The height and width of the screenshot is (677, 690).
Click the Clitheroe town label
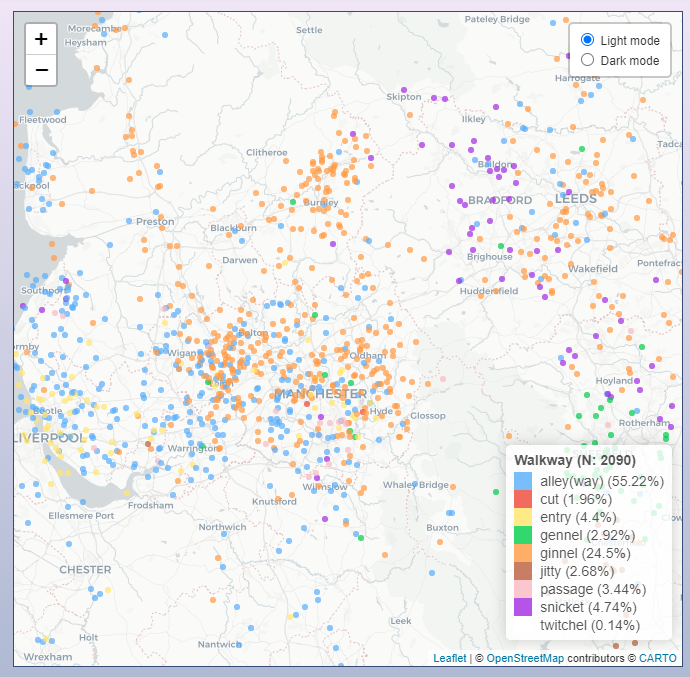(x=267, y=153)
